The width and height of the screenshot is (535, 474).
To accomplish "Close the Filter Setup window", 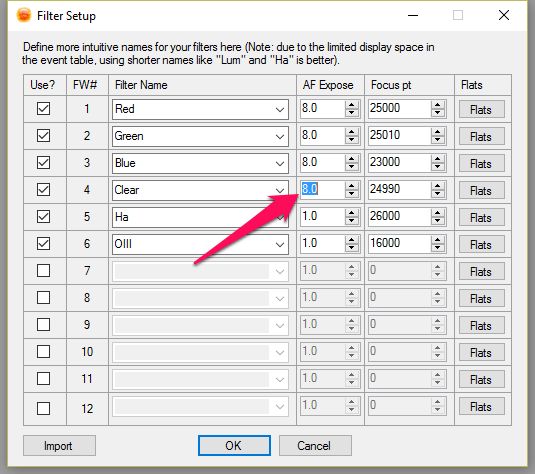I will tap(504, 15).
